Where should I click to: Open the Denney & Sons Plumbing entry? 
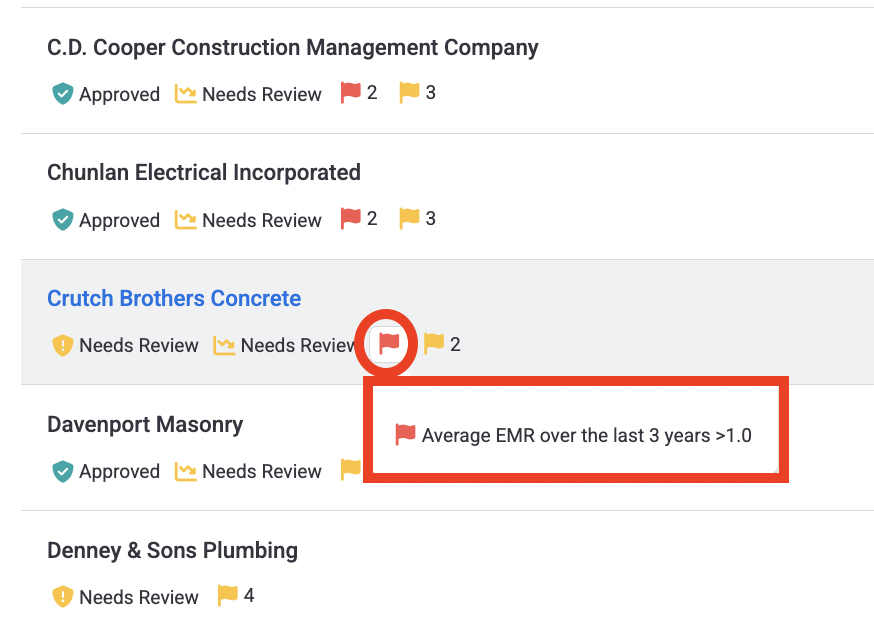pos(172,550)
